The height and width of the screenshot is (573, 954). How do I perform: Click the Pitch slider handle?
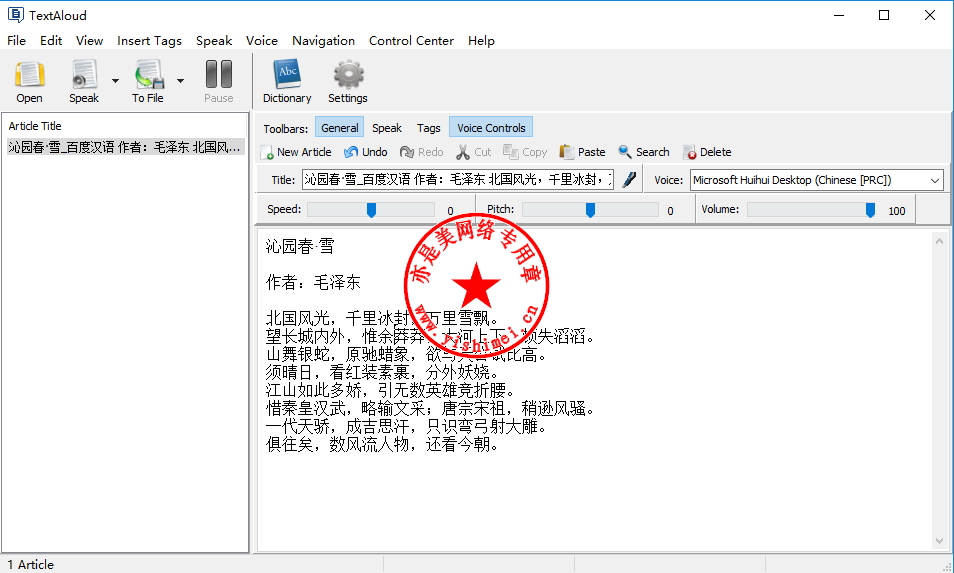pos(590,210)
